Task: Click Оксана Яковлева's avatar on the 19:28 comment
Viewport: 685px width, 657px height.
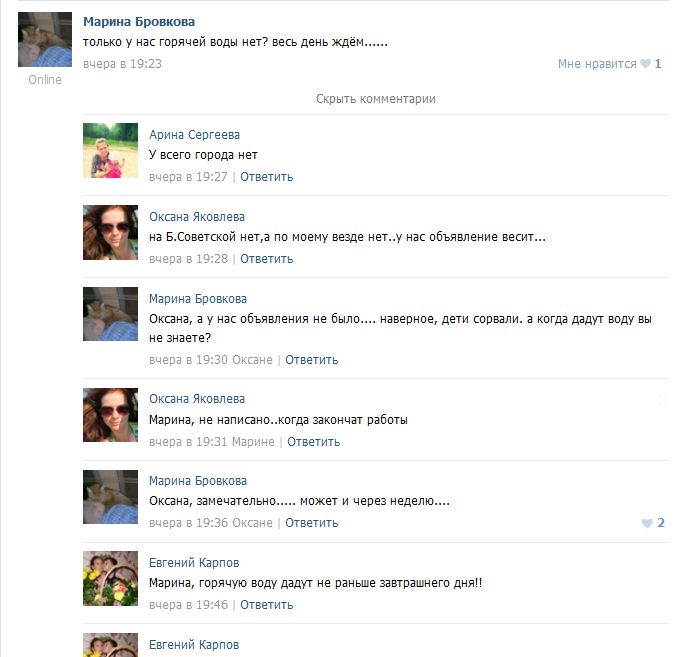Action: point(111,232)
